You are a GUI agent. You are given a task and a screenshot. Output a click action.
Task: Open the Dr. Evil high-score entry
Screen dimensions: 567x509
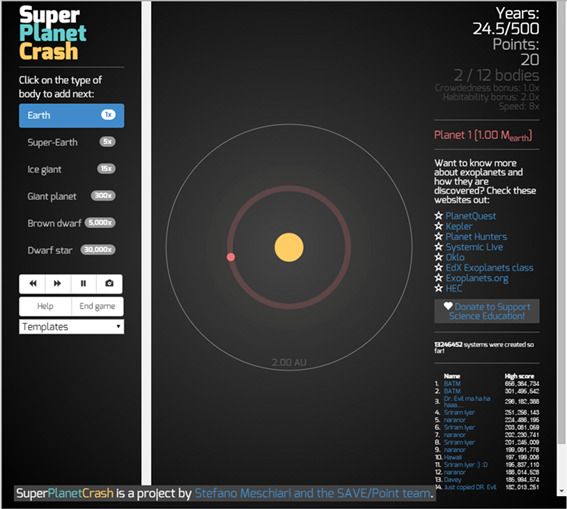pos(467,402)
